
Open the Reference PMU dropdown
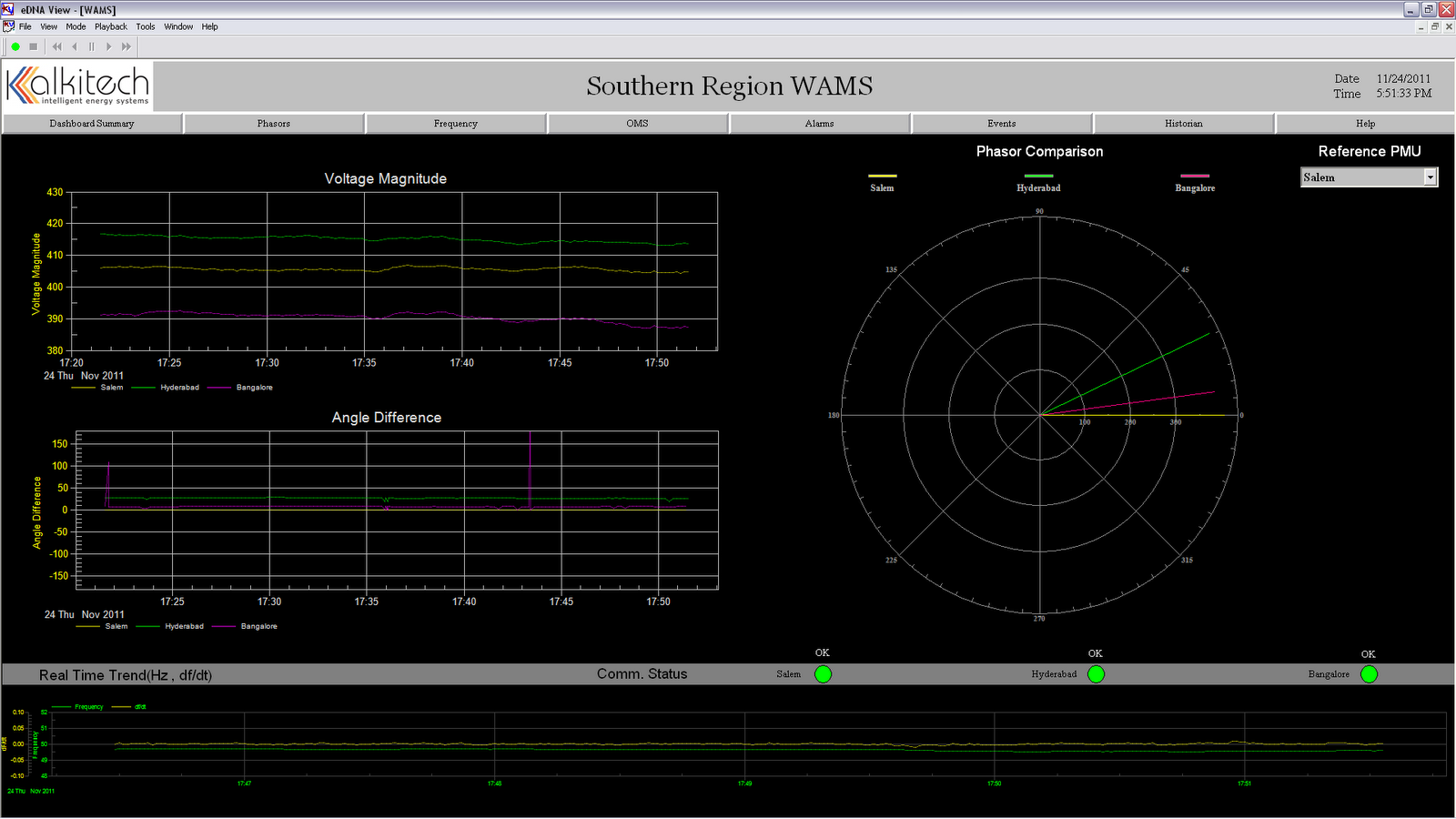click(x=1431, y=177)
